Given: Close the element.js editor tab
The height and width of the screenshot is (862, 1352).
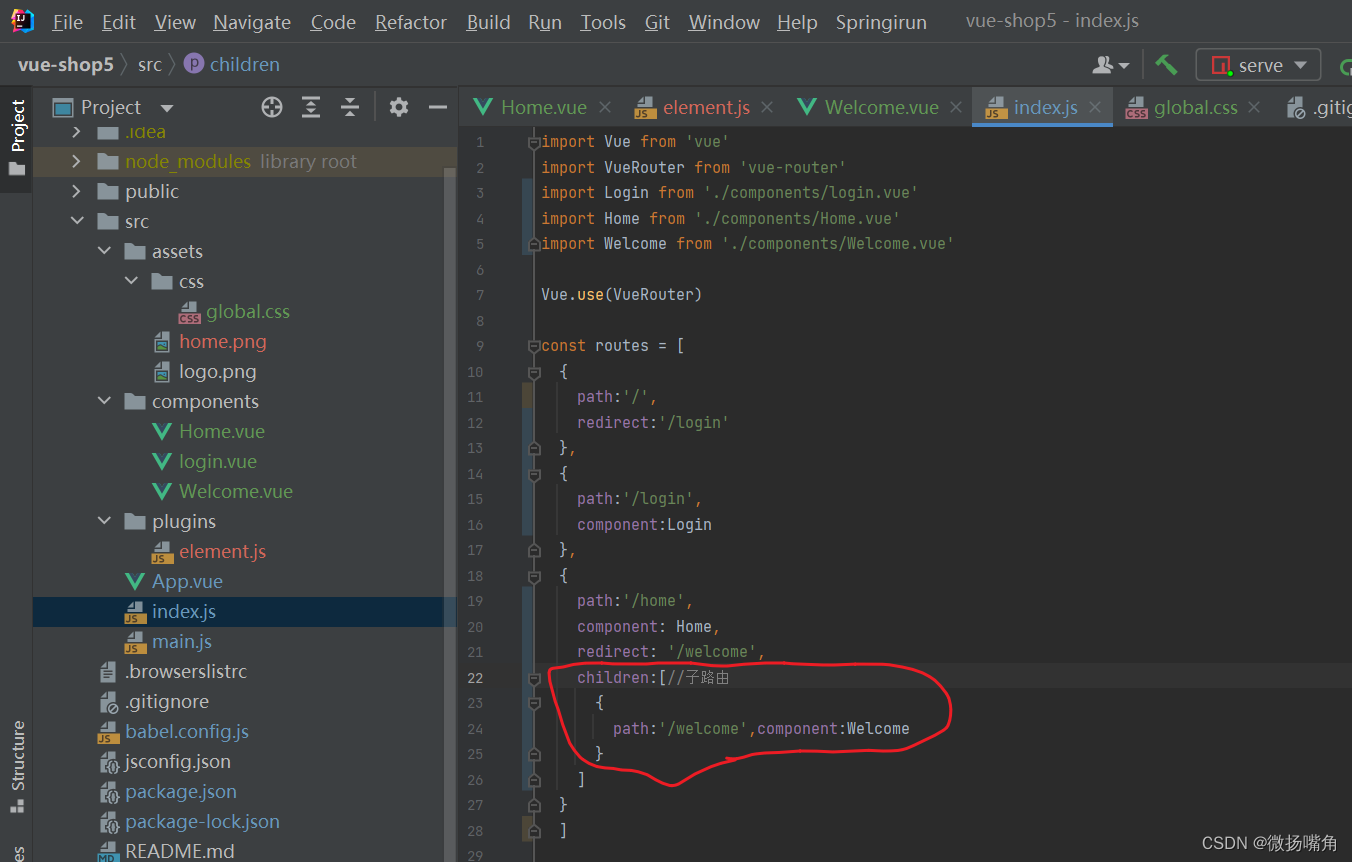Looking at the screenshot, I should [767, 107].
